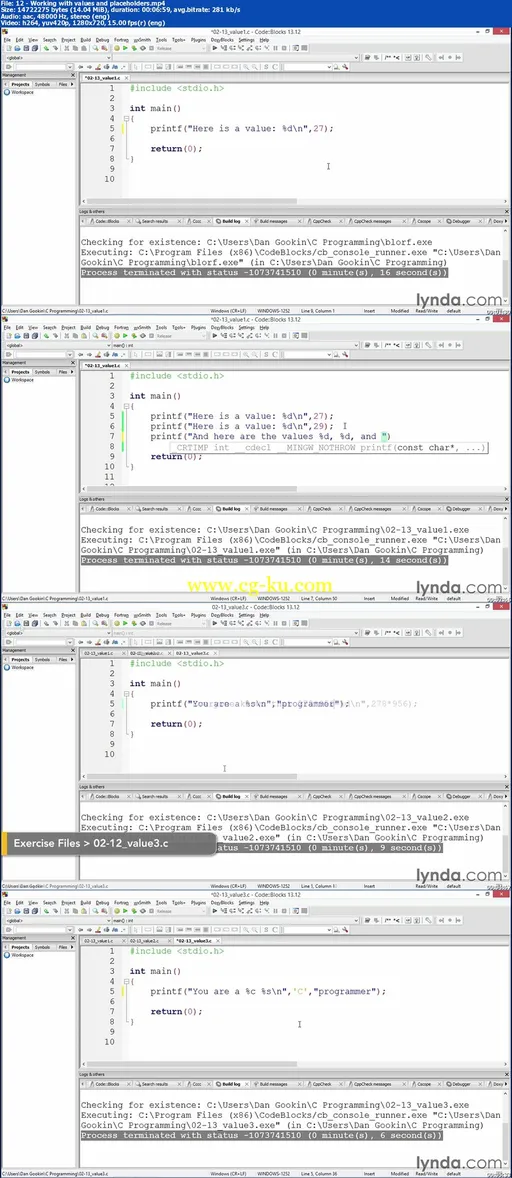
Task: Open the DoxyBlocks menu in the second frame
Action: pyautogui.click(x=222, y=328)
